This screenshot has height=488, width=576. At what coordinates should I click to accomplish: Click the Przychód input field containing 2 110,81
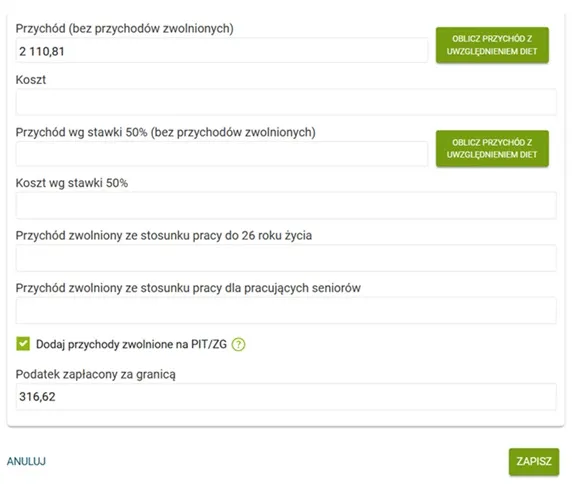[222, 51]
